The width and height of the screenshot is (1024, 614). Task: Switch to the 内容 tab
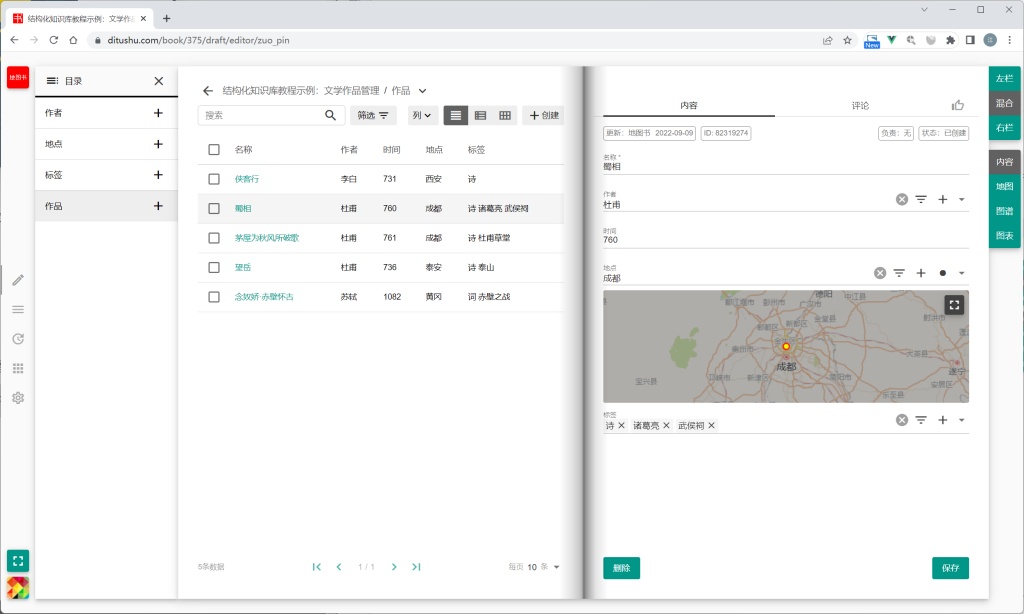click(689, 105)
